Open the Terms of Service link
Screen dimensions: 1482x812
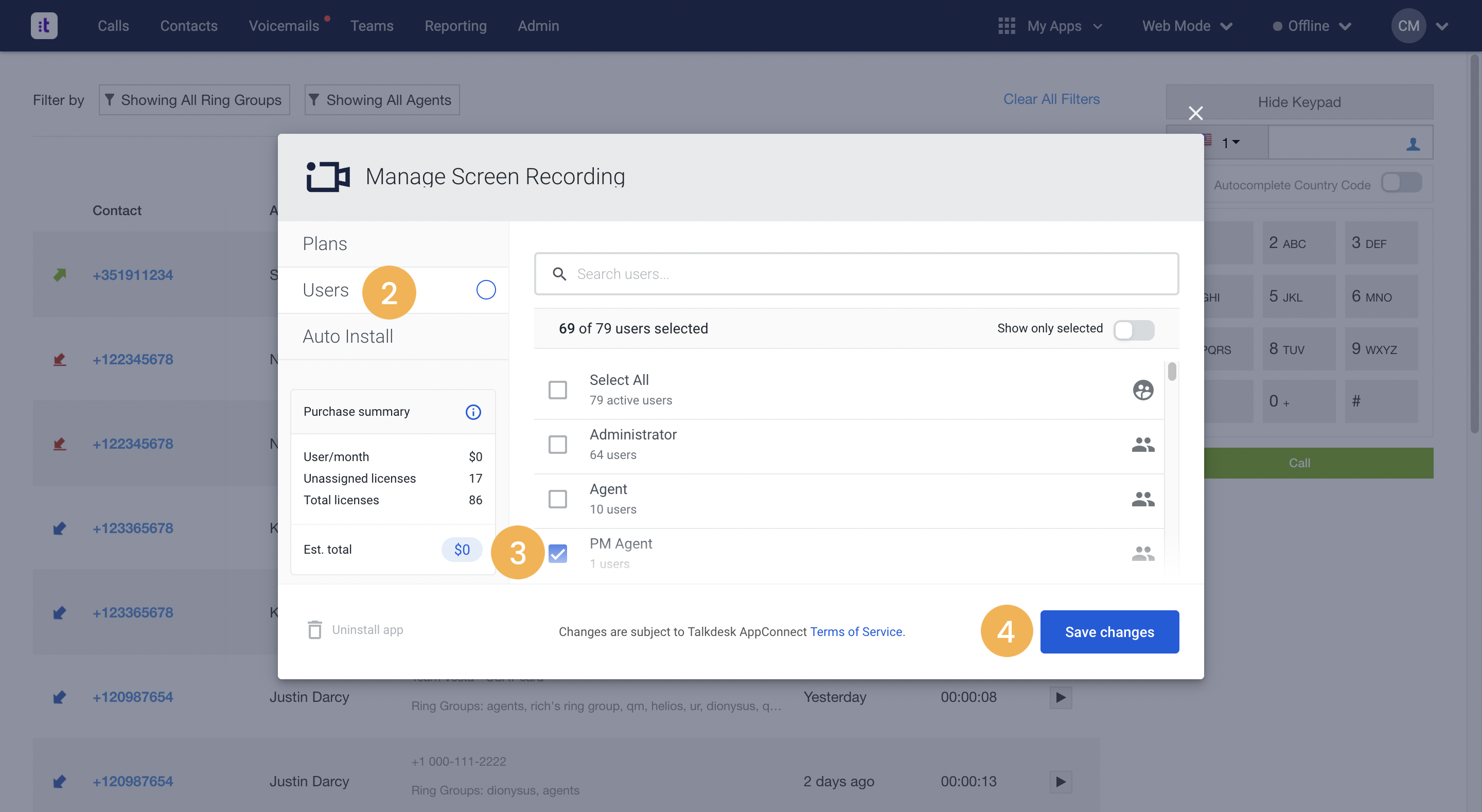coord(855,632)
